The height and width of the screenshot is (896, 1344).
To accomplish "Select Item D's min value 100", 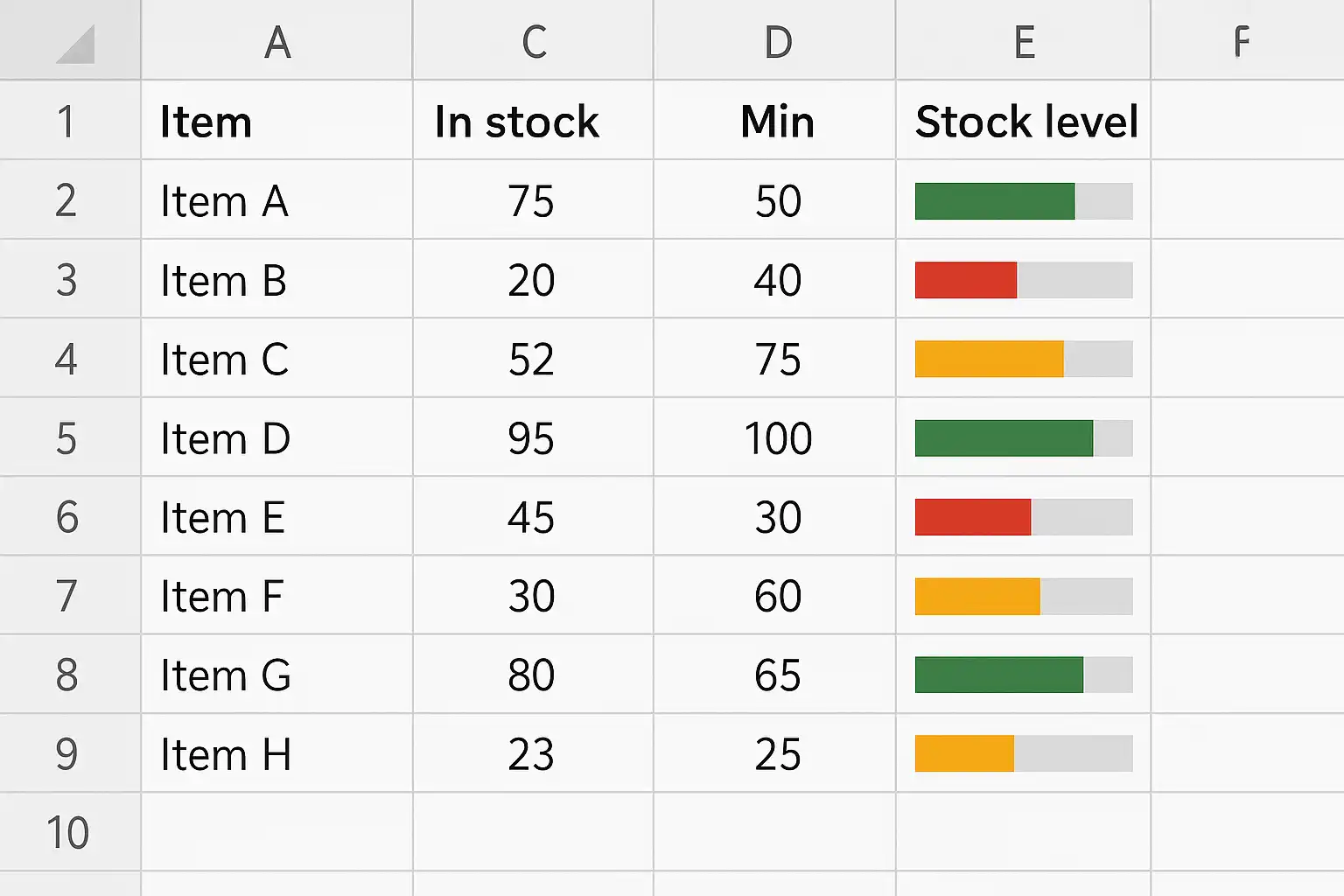I will (x=778, y=438).
